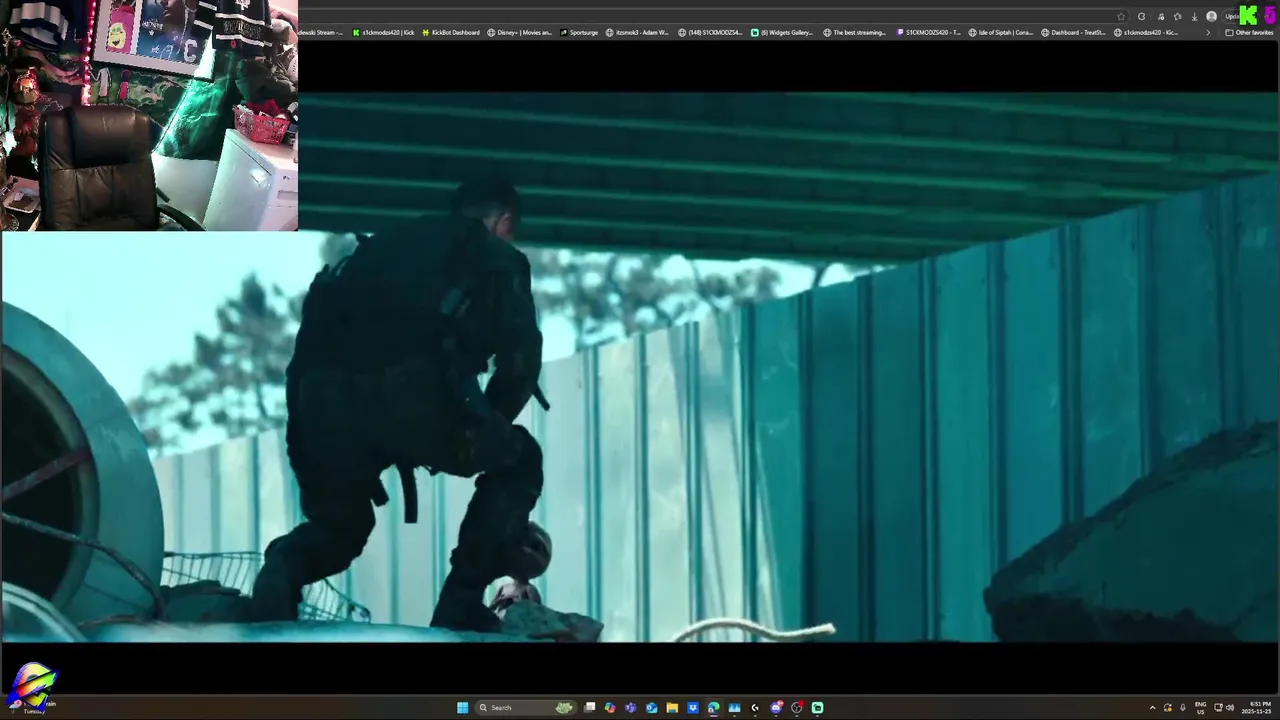Click the webcam overlay thumbnail

click(149, 115)
